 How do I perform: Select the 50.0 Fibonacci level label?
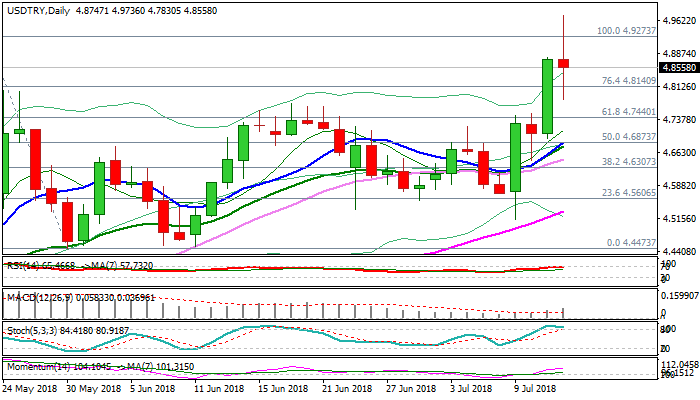[x=628, y=137]
